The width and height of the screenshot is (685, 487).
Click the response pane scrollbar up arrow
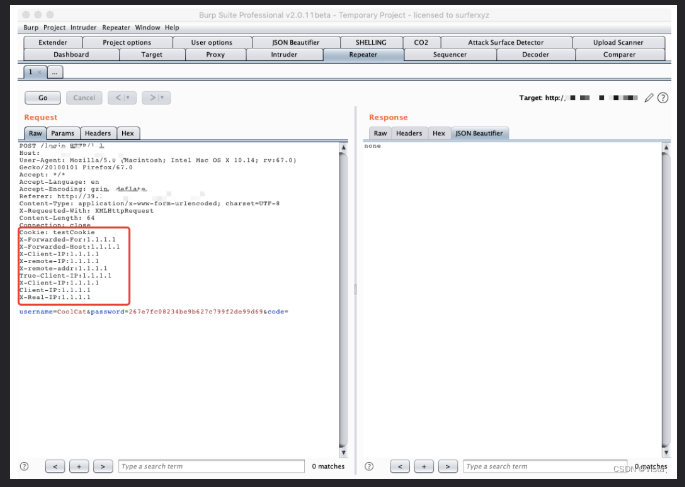666,148
